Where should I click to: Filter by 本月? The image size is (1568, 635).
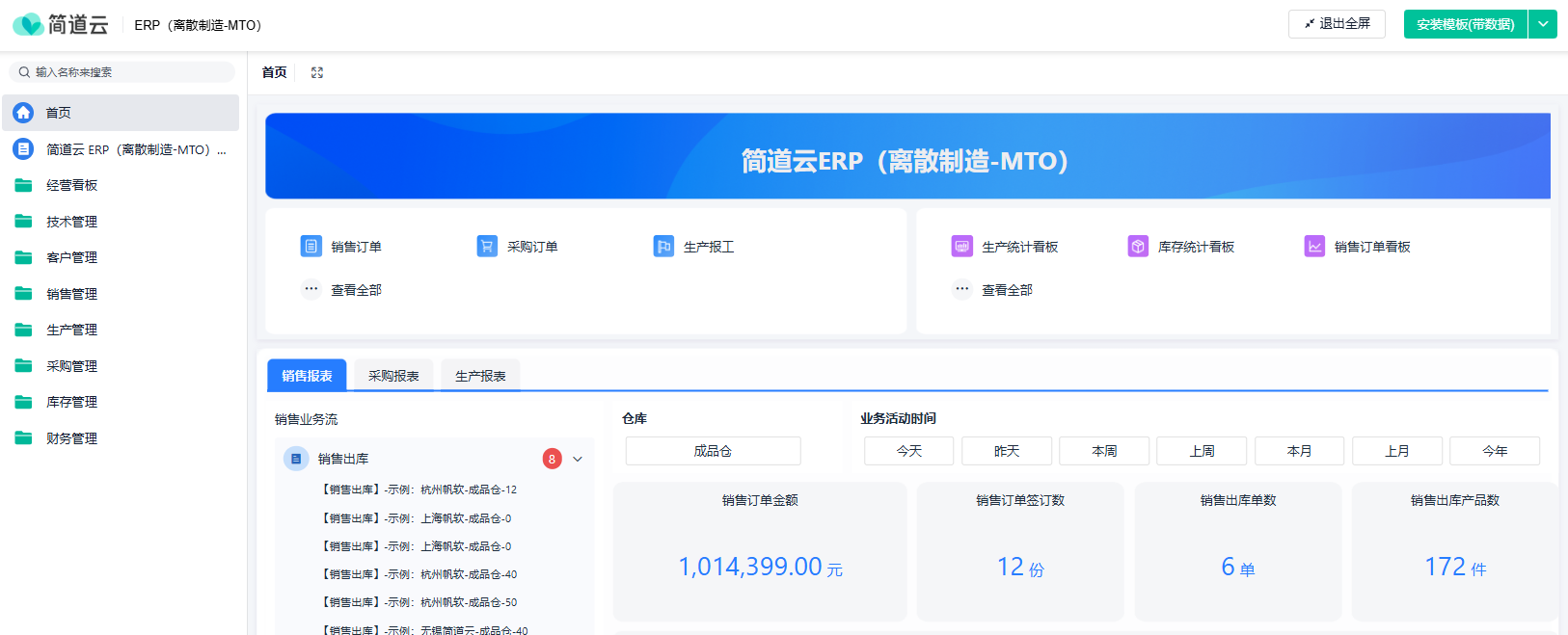pyautogui.click(x=1300, y=451)
